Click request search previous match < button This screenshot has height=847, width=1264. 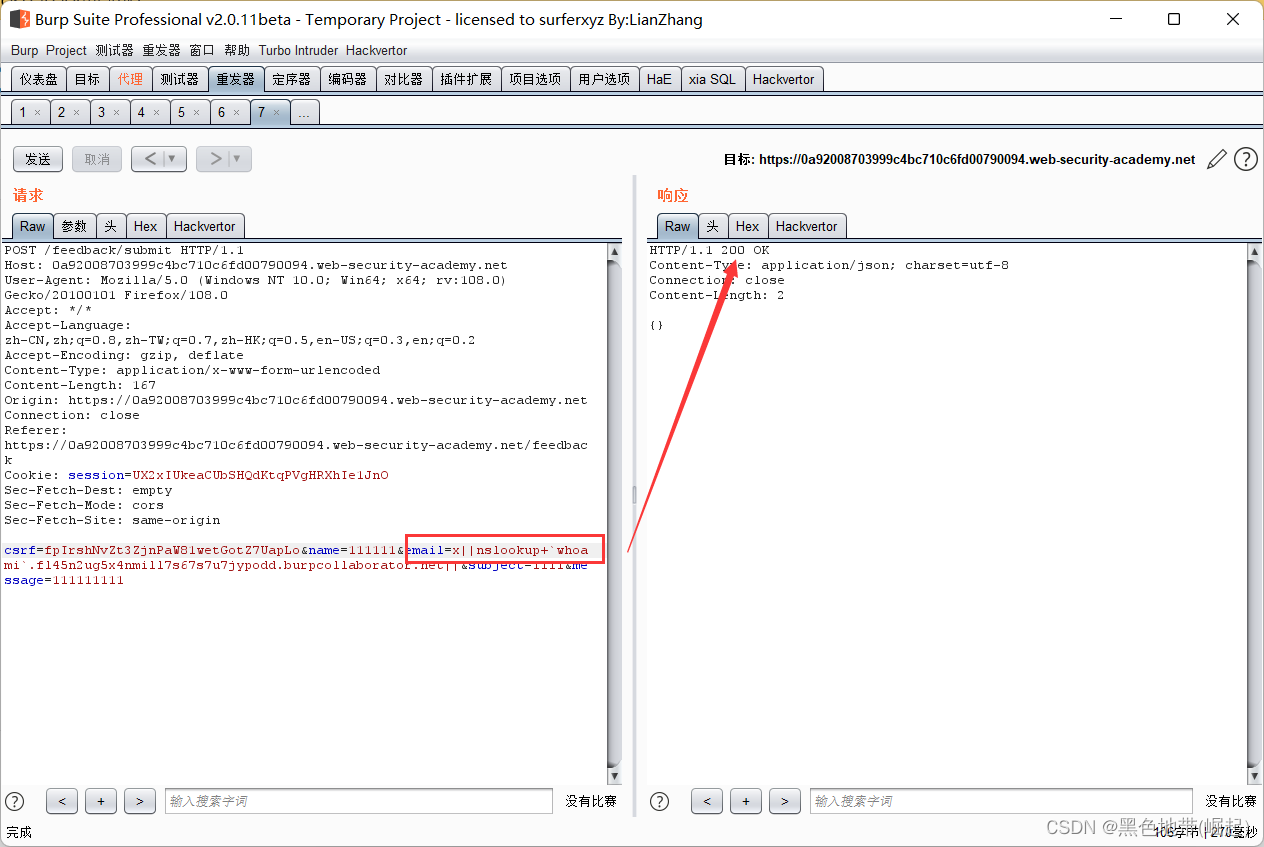tap(62, 801)
